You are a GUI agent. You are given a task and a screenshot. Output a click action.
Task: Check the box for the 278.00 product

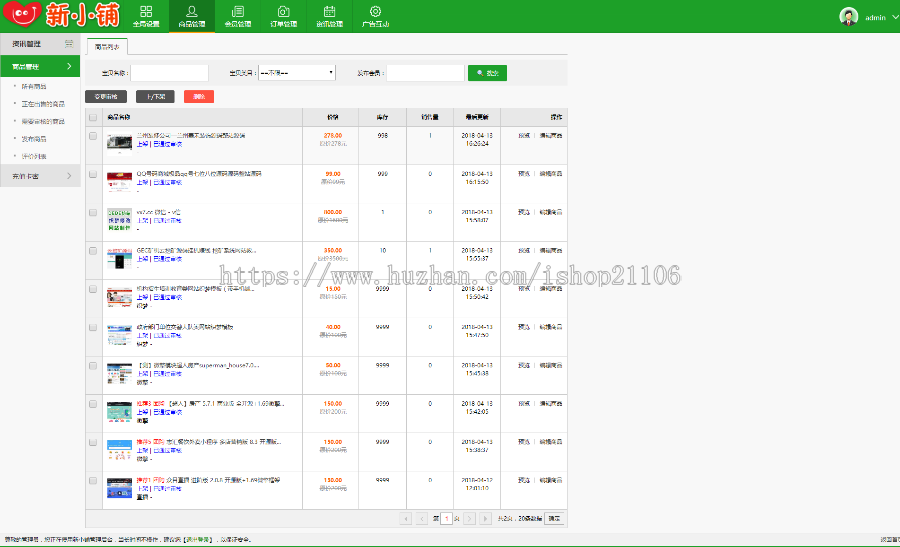point(93,136)
